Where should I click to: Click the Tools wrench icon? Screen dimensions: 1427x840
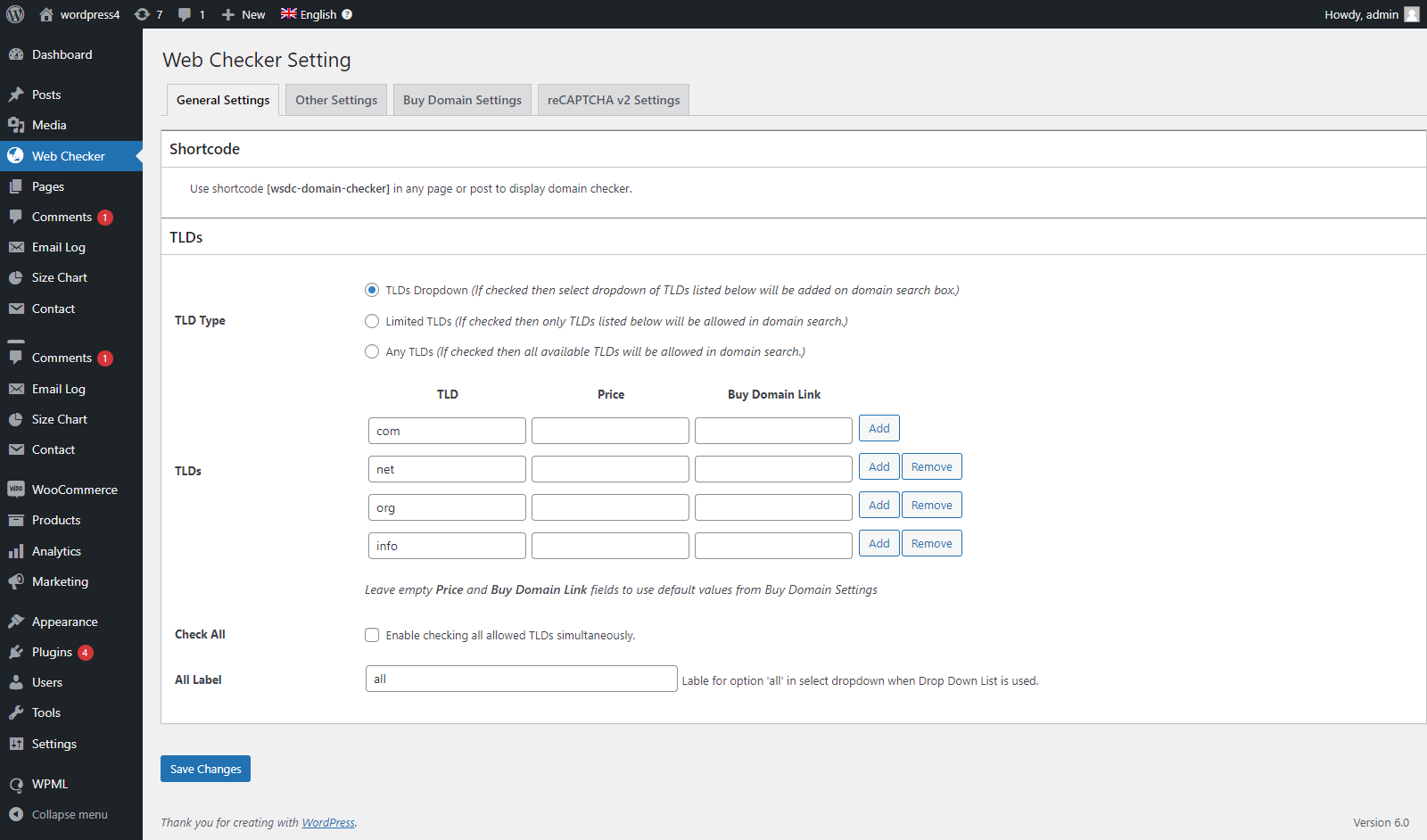[x=16, y=712]
